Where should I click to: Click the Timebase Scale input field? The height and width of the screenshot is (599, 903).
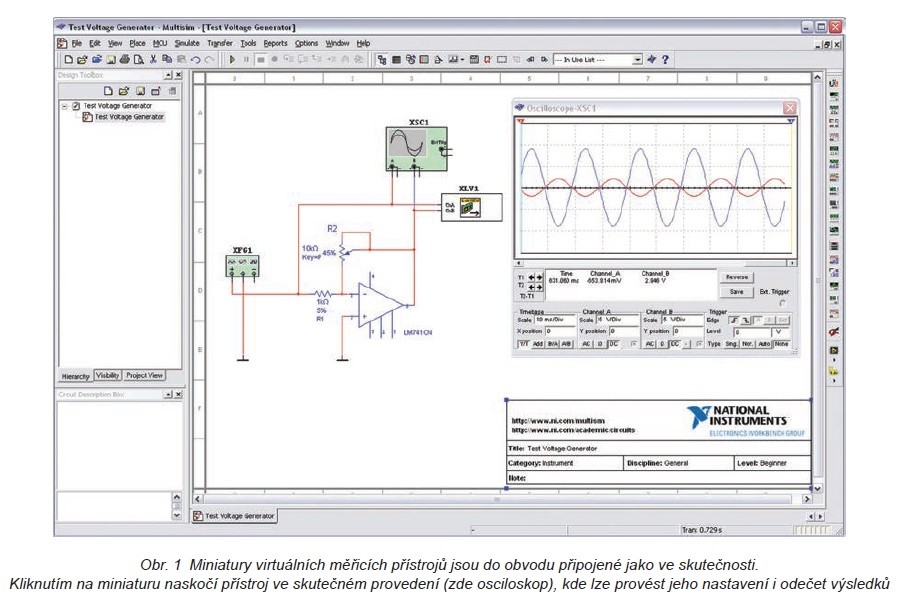pos(554,319)
